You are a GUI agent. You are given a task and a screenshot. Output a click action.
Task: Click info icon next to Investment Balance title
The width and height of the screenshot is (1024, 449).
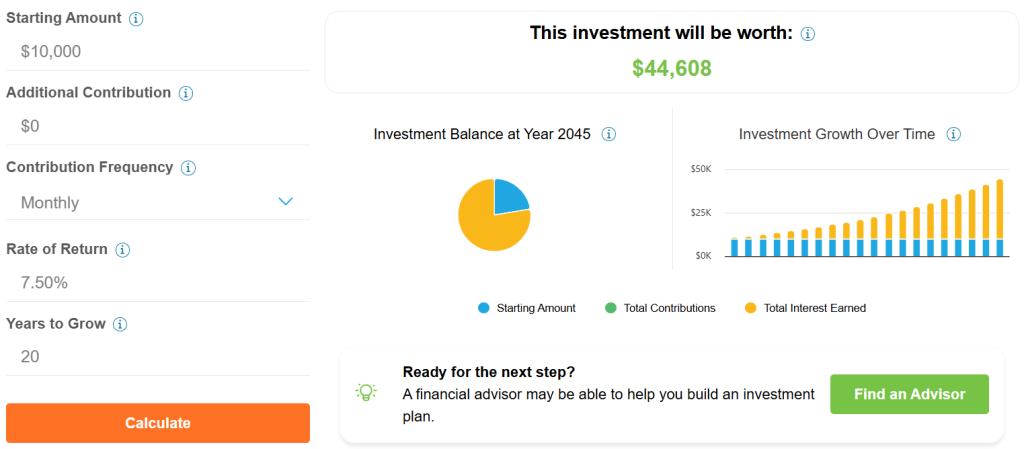[608, 134]
